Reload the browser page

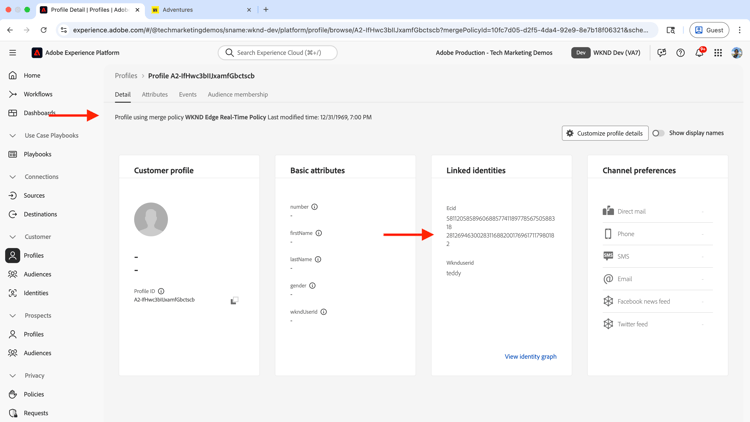44,30
